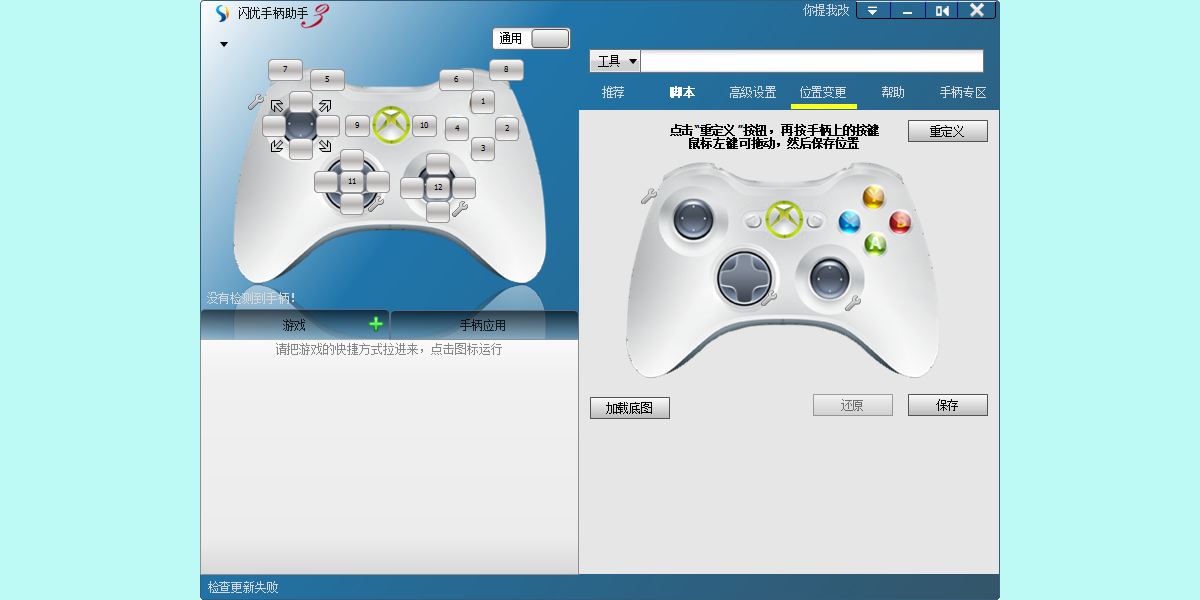
Task: Expand the arrow below the logo
Action: pos(224,44)
